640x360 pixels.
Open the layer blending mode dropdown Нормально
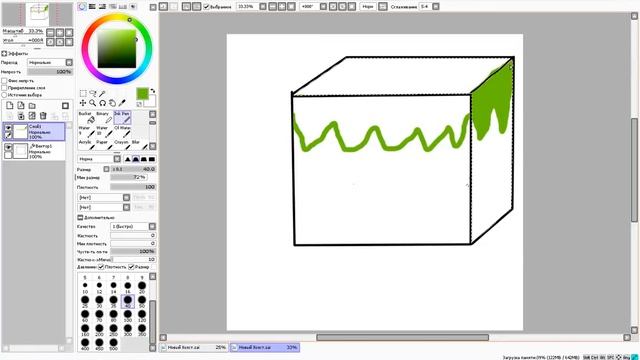(50, 62)
